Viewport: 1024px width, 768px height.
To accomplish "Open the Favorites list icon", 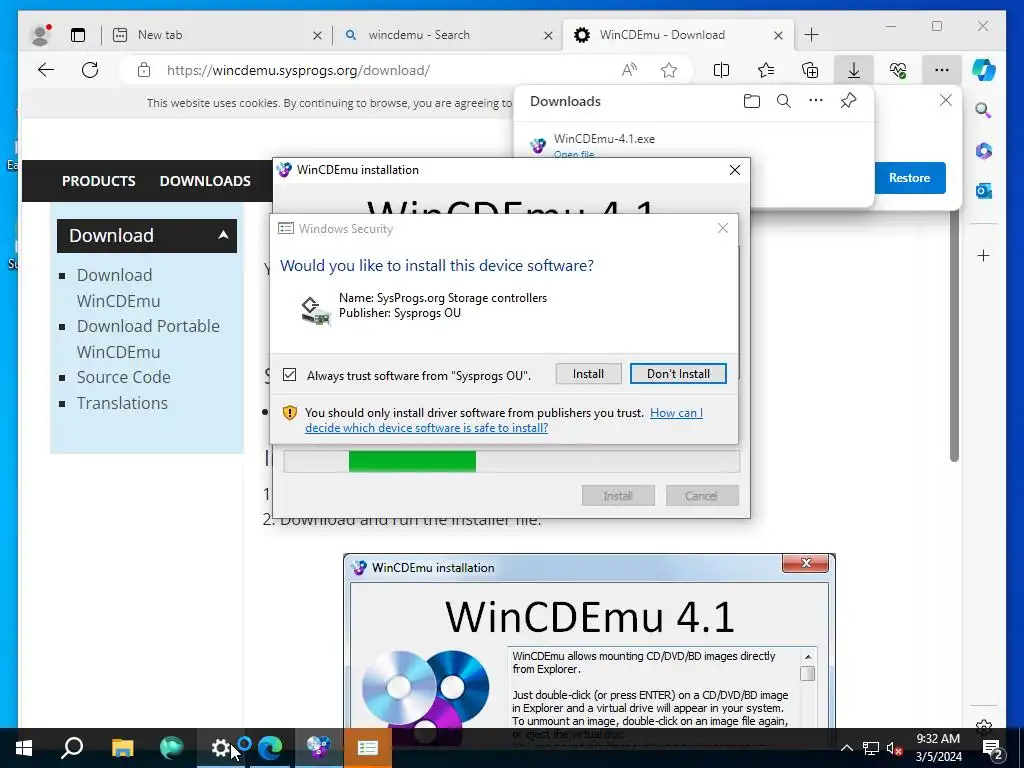I will tap(766, 70).
